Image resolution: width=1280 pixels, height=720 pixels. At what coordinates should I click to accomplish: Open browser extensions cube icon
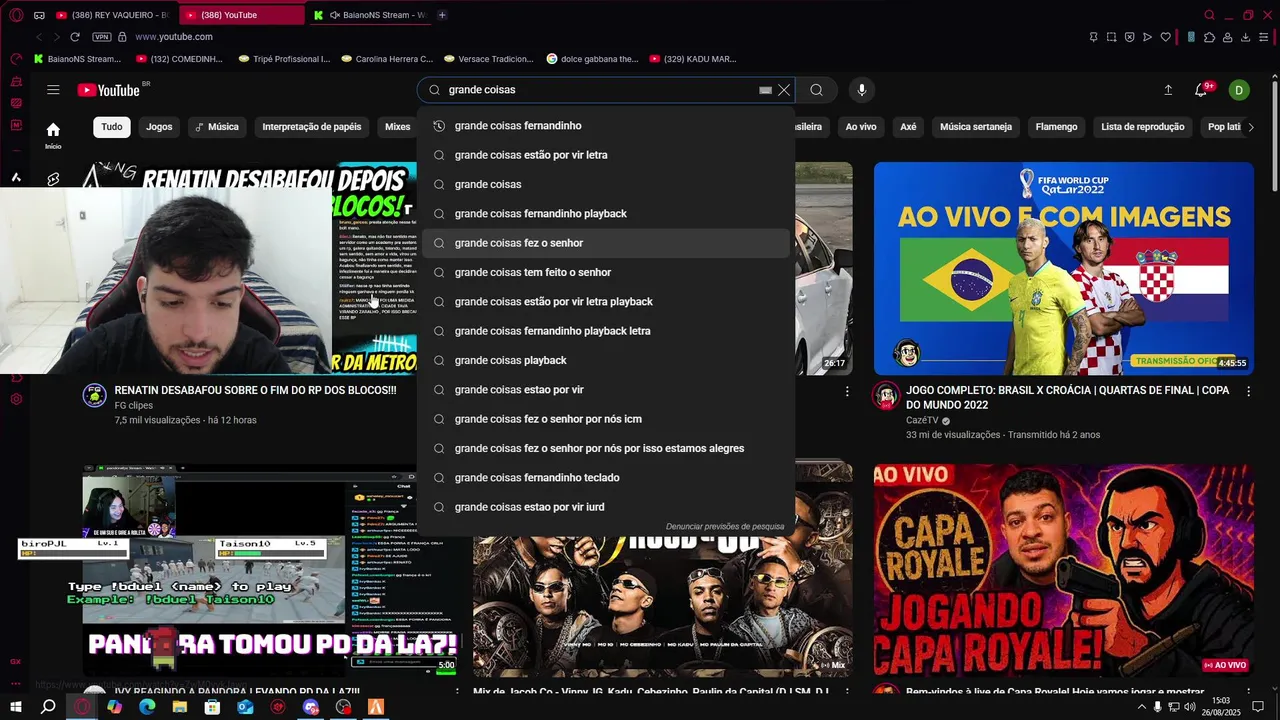[x=1210, y=37]
